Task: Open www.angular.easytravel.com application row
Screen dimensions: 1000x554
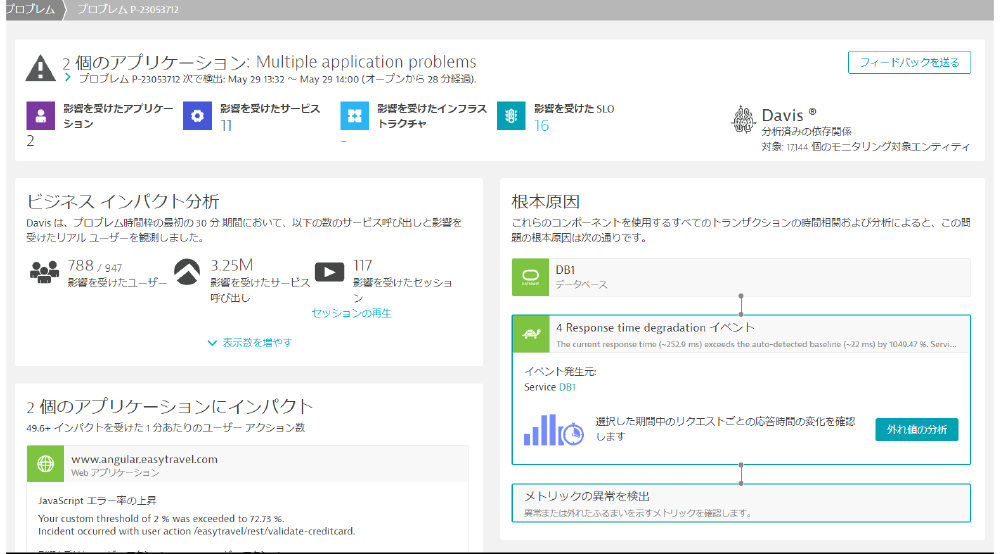Action: [247, 463]
